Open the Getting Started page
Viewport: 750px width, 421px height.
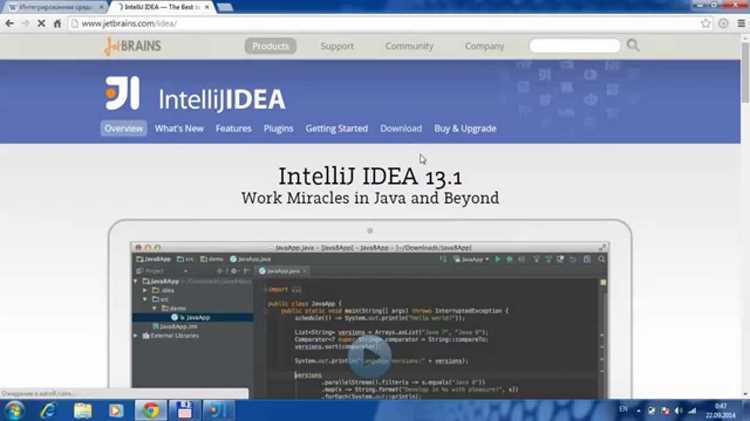click(x=337, y=128)
